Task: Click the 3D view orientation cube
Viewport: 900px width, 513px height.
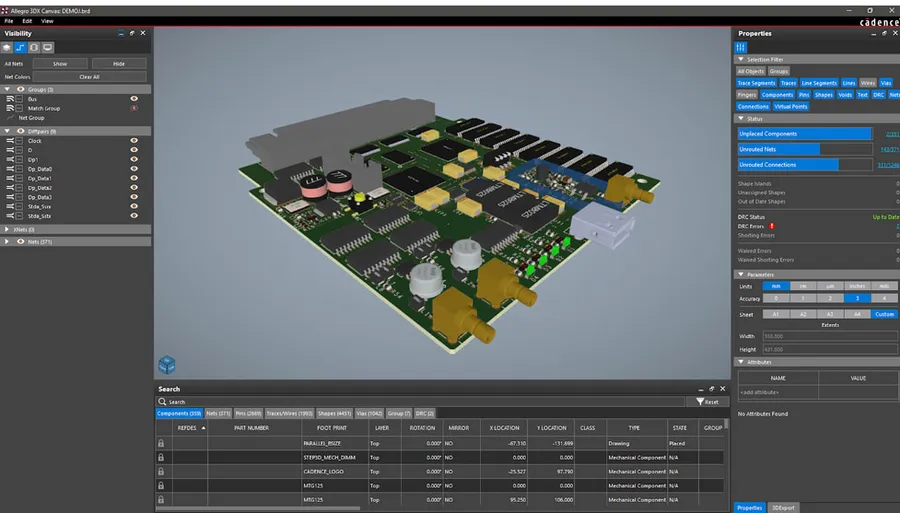Action: [166, 364]
